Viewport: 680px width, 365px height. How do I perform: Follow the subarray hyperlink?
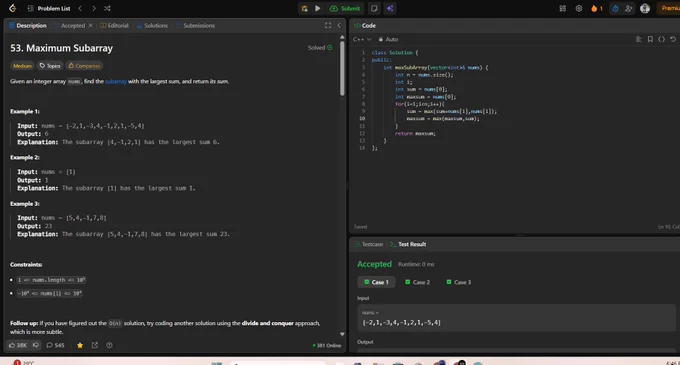pos(116,81)
